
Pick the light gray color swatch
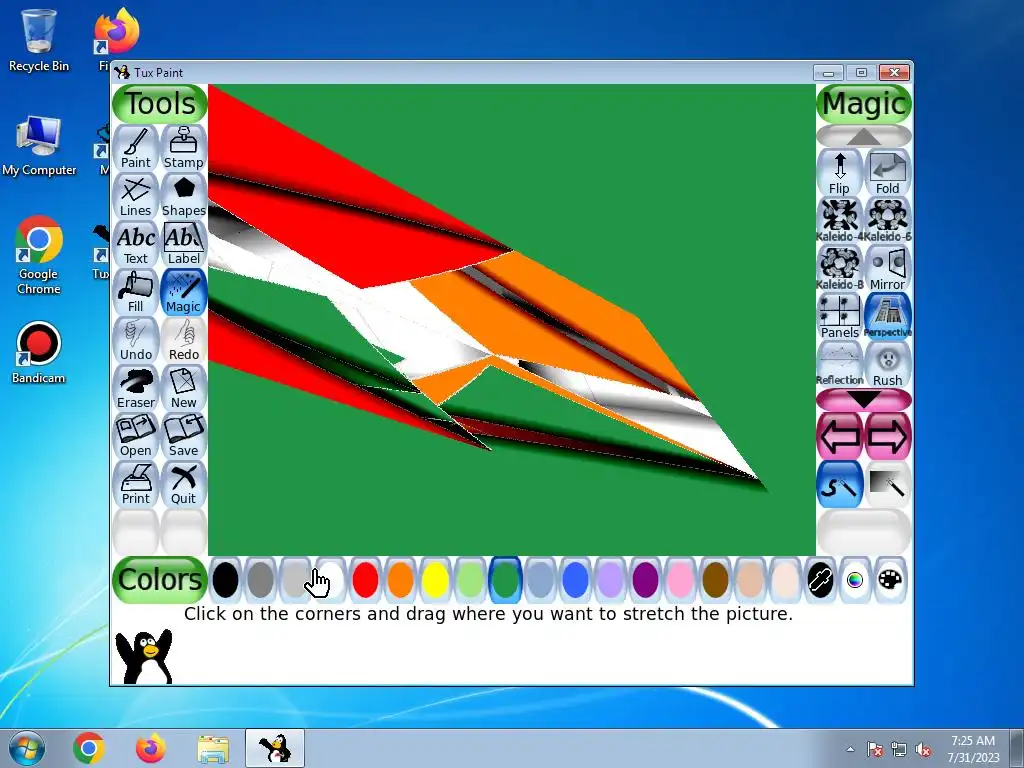295,580
